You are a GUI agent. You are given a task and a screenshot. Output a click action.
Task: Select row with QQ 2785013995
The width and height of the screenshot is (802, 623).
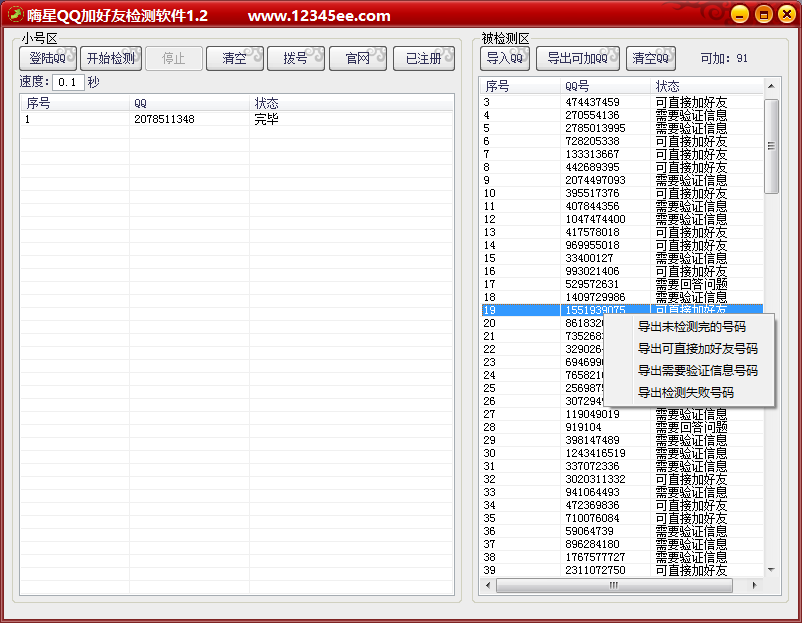[622, 128]
